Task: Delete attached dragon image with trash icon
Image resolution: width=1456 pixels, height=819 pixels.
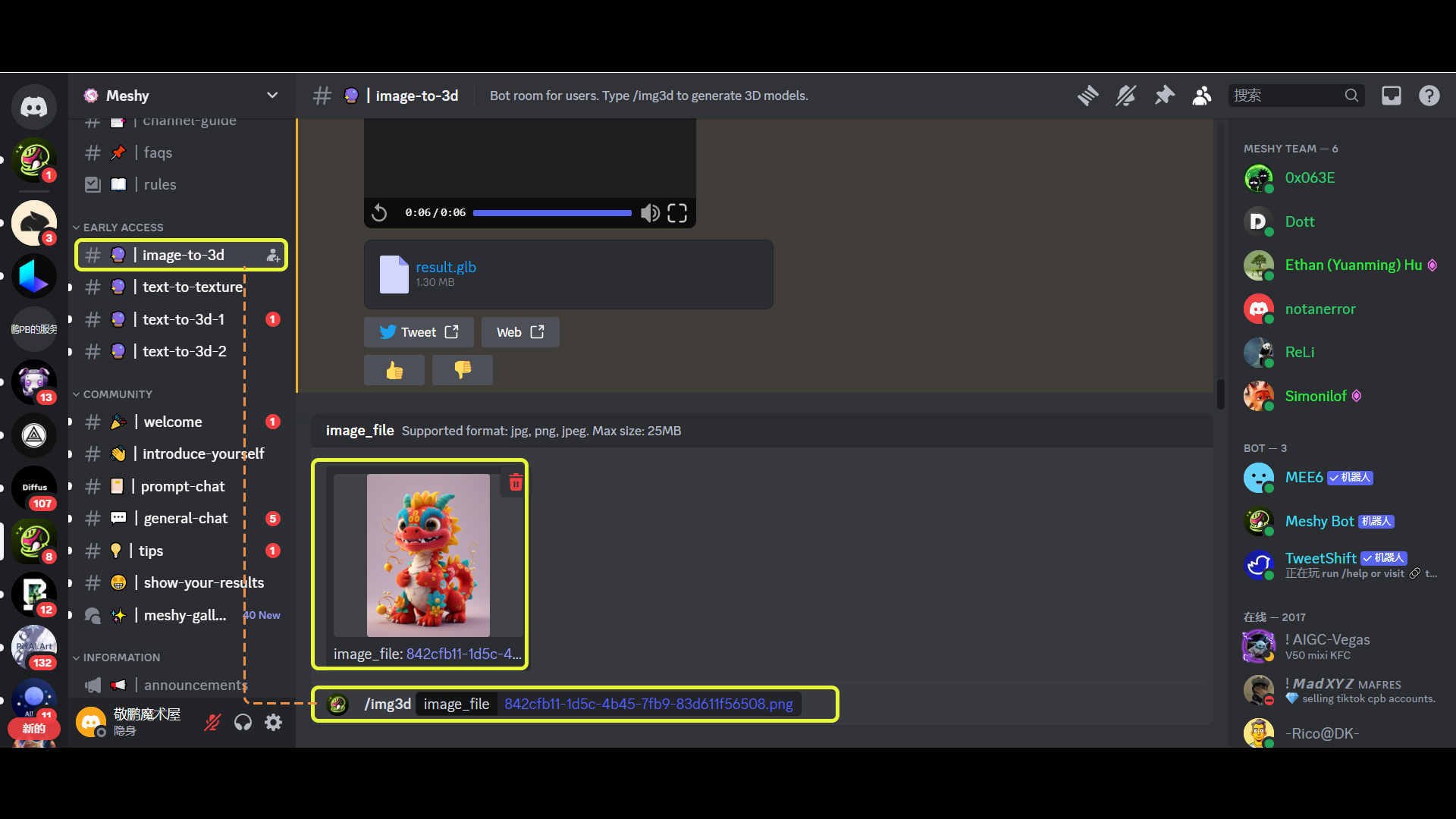Action: click(x=516, y=483)
